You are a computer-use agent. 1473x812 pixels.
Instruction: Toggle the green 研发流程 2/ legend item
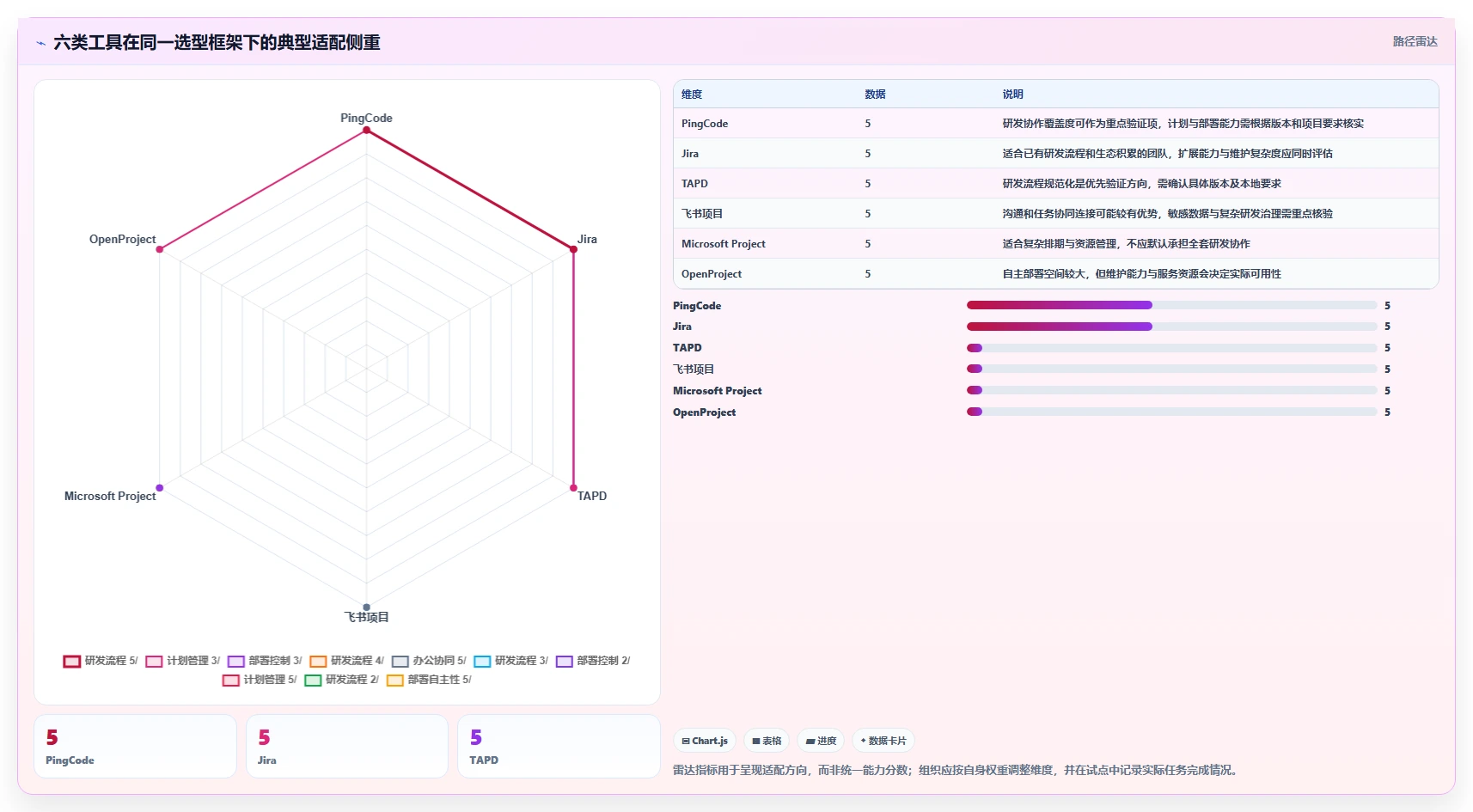coord(342,680)
